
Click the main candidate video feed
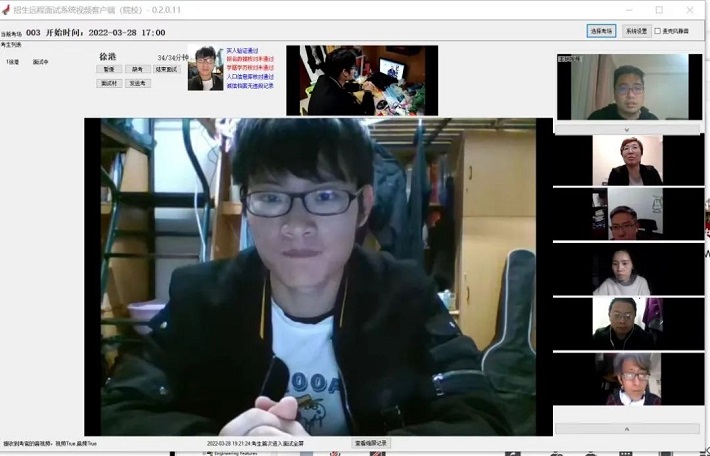(318, 276)
